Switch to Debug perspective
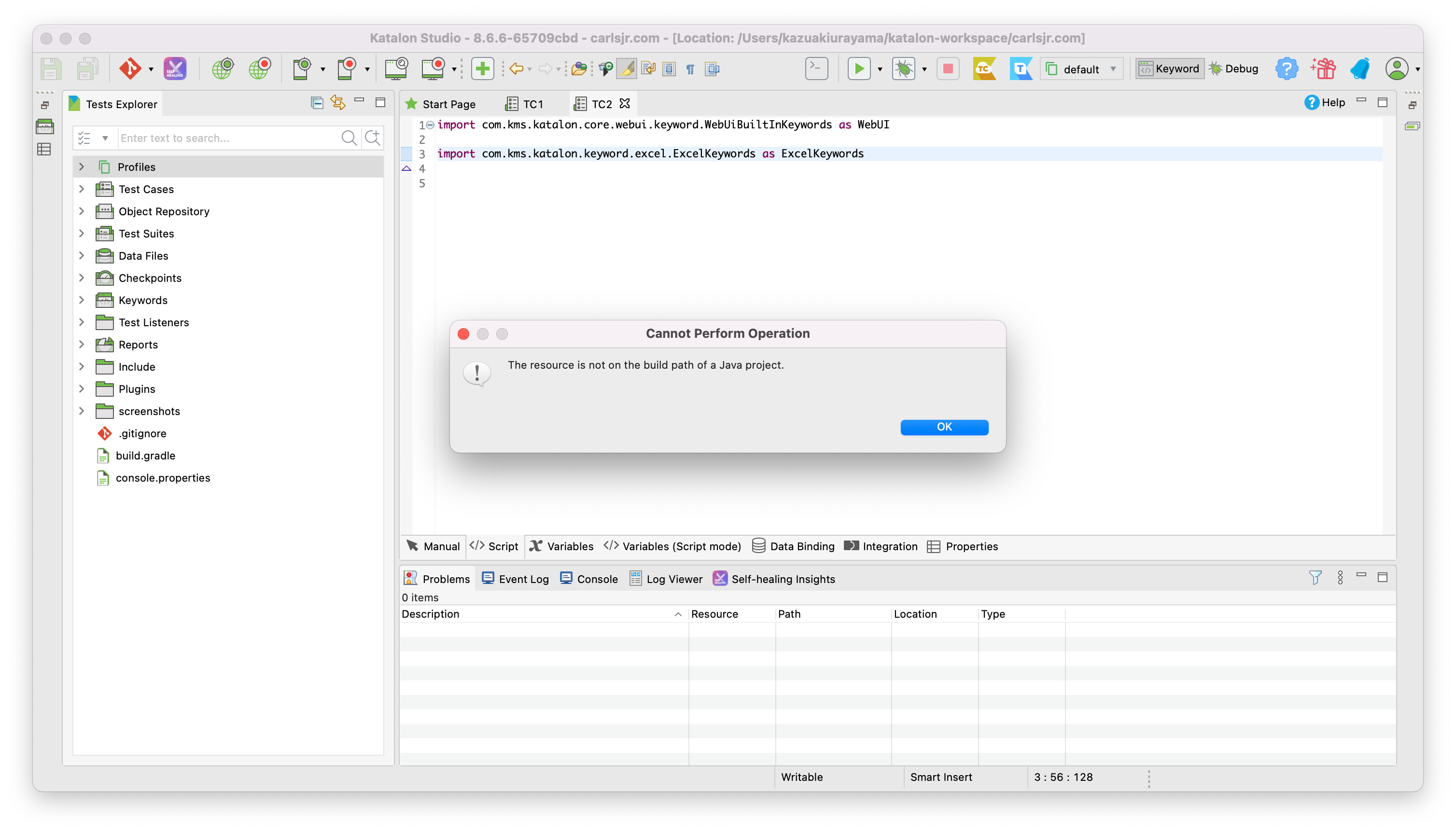Screen dimensions: 1456x832 click(x=1234, y=69)
